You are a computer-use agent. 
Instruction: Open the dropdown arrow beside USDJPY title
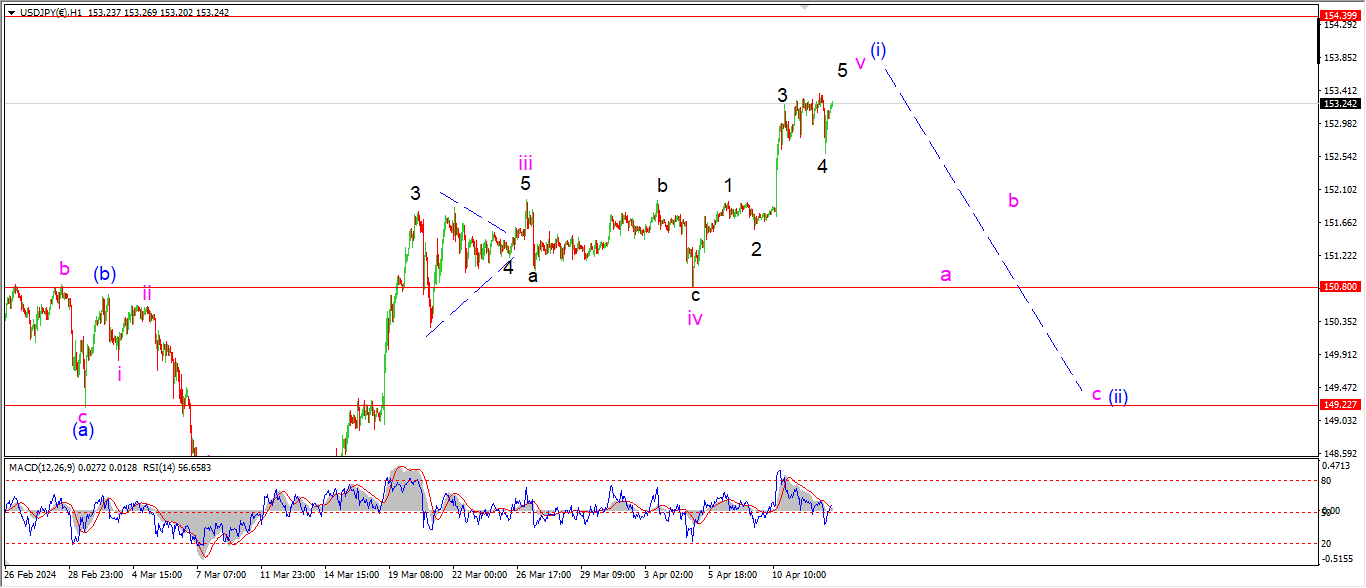pos(11,12)
